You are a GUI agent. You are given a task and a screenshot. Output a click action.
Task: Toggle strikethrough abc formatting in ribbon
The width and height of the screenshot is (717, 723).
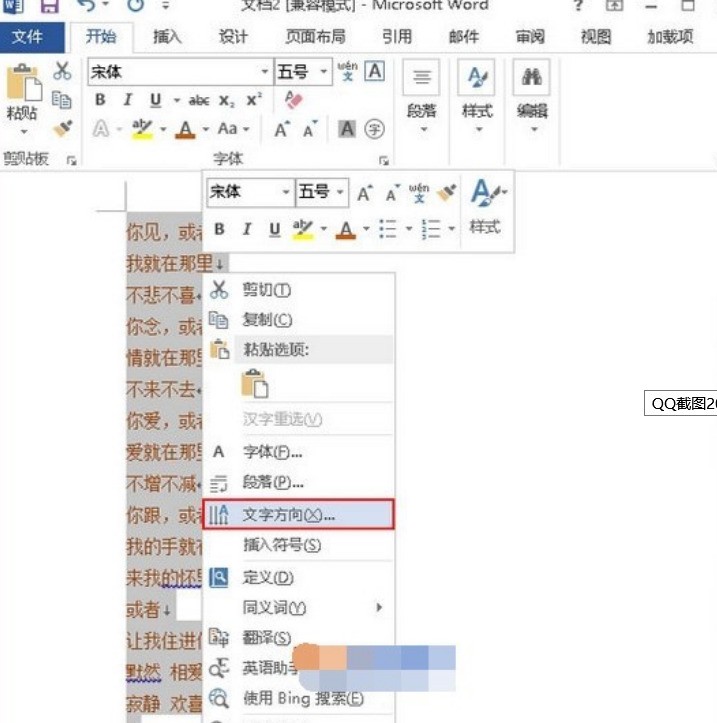(x=199, y=100)
